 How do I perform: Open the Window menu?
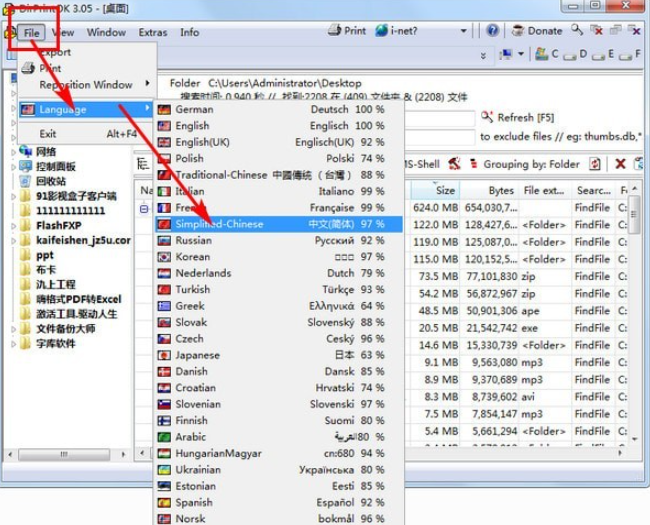point(106,32)
